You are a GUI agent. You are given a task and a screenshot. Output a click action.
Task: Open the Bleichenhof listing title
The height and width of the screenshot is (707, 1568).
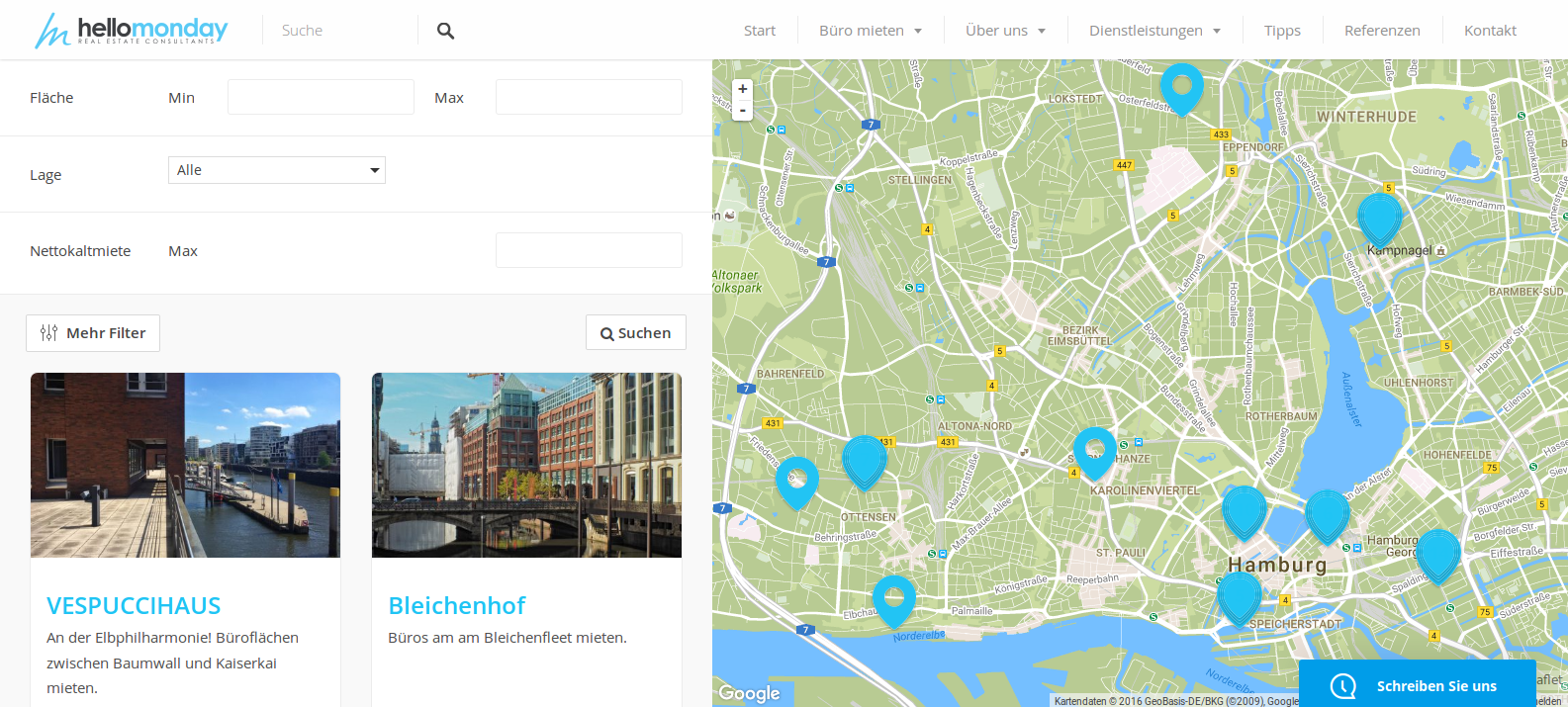457,605
